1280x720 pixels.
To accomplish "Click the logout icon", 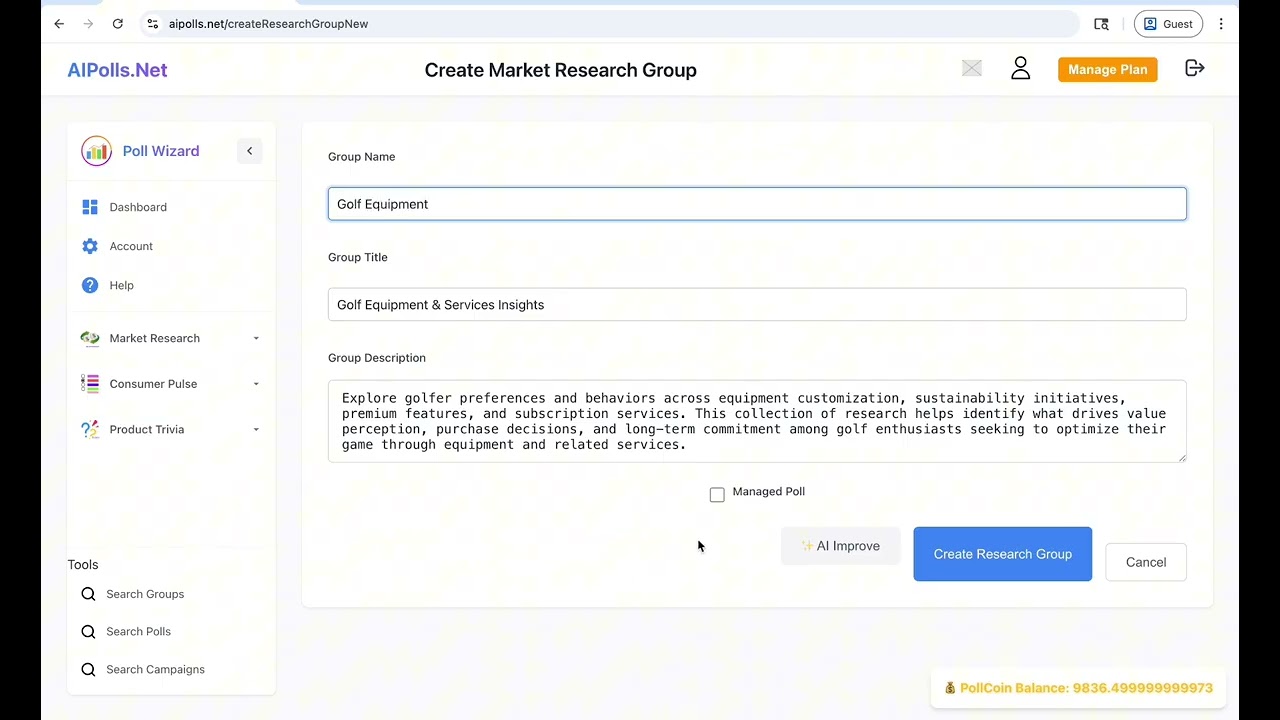I will 1195,68.
